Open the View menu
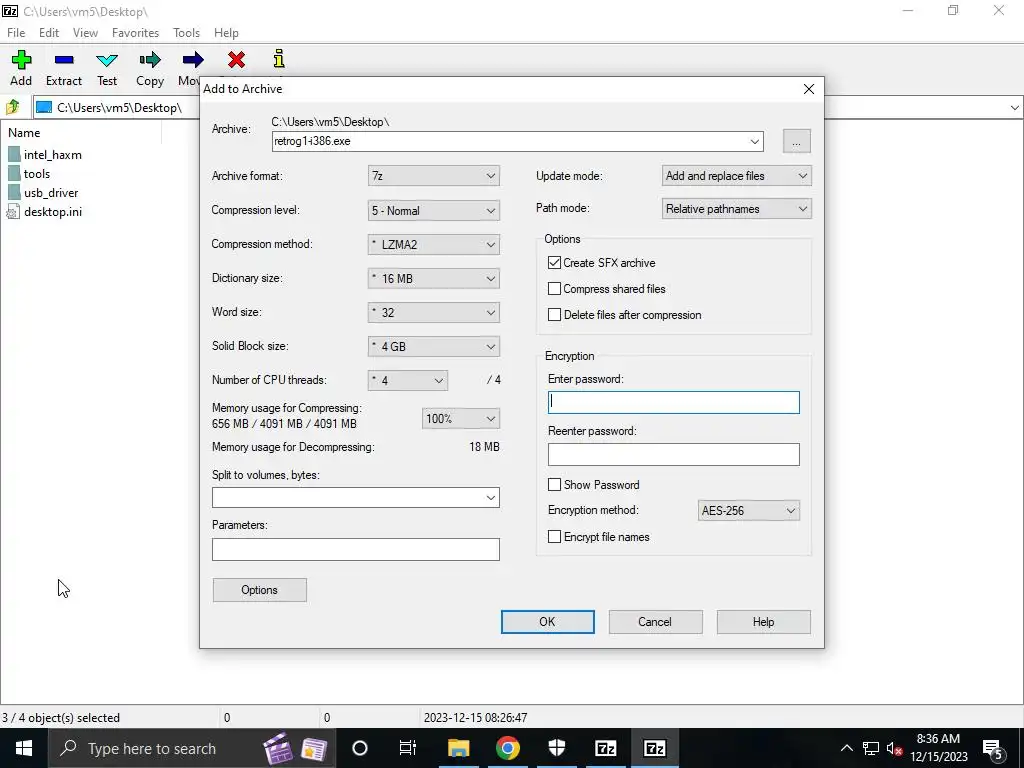Viewport: 1024px width, 768px height. 85,33
